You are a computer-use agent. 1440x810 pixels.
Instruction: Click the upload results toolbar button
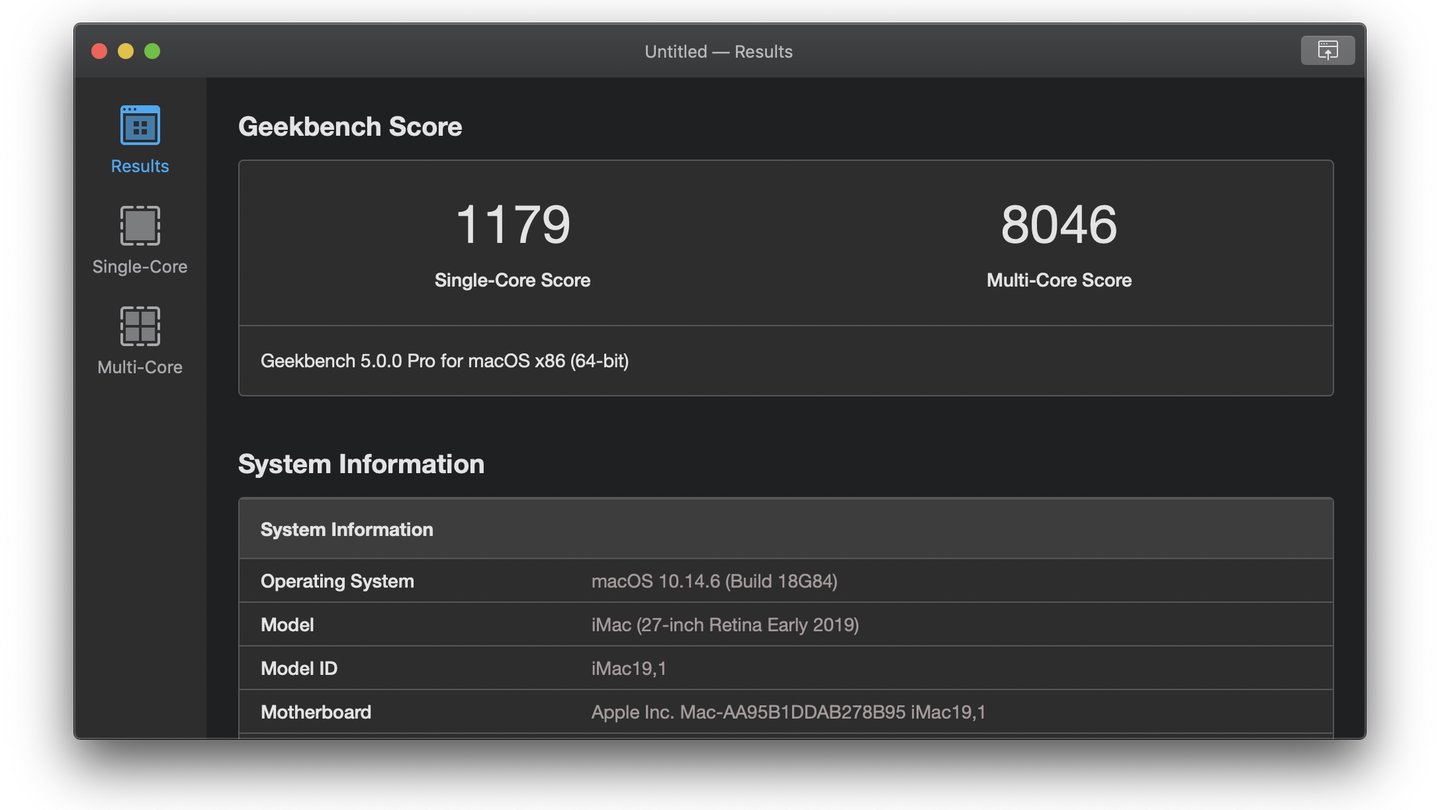tap(1327, 50)
